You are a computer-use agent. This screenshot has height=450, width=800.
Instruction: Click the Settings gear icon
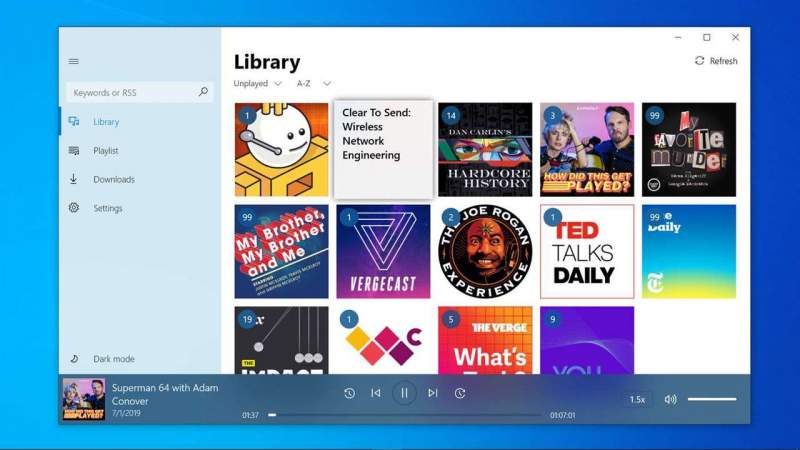74,208
